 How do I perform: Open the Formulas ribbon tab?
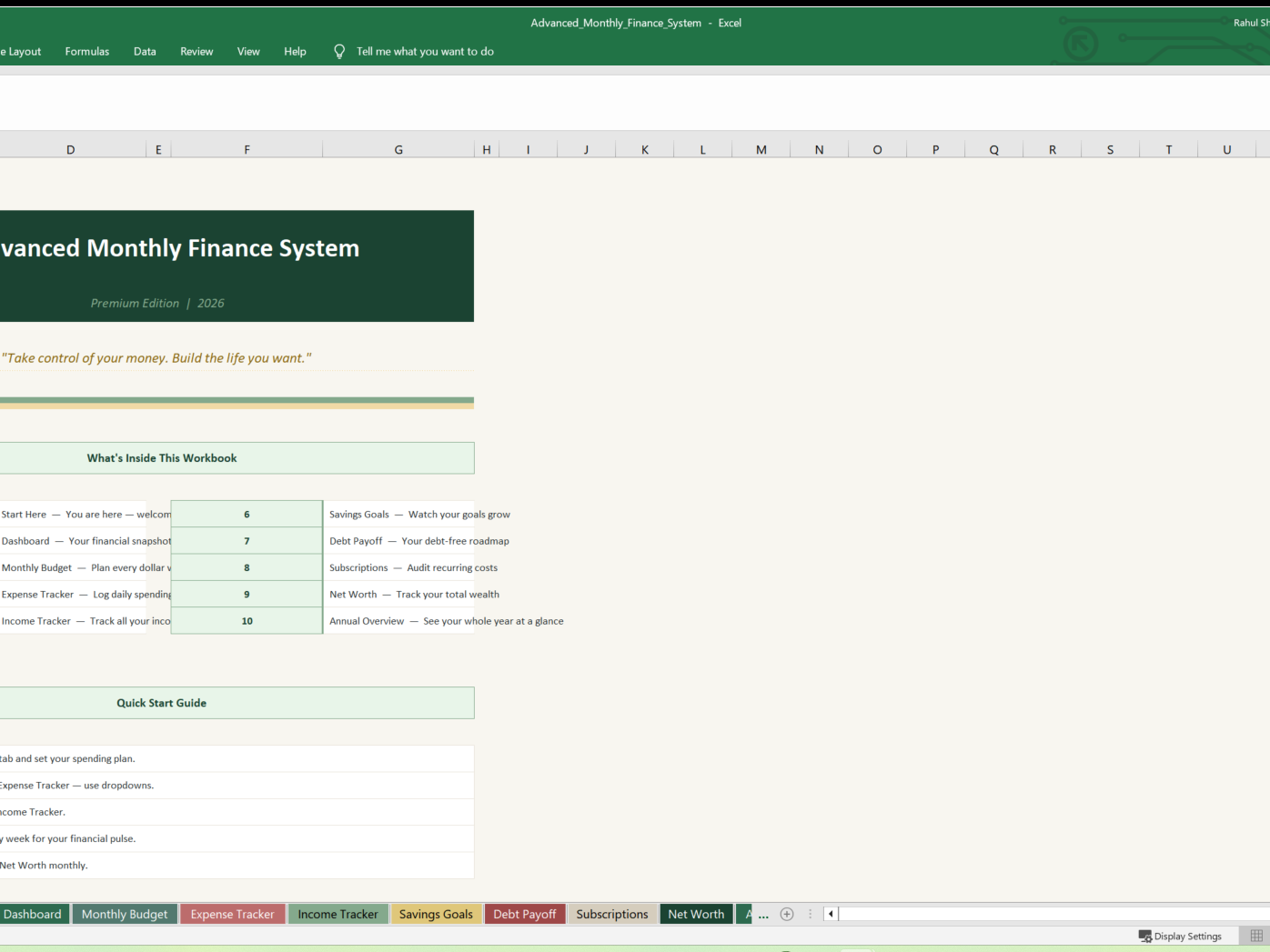(x=87, y=52)
